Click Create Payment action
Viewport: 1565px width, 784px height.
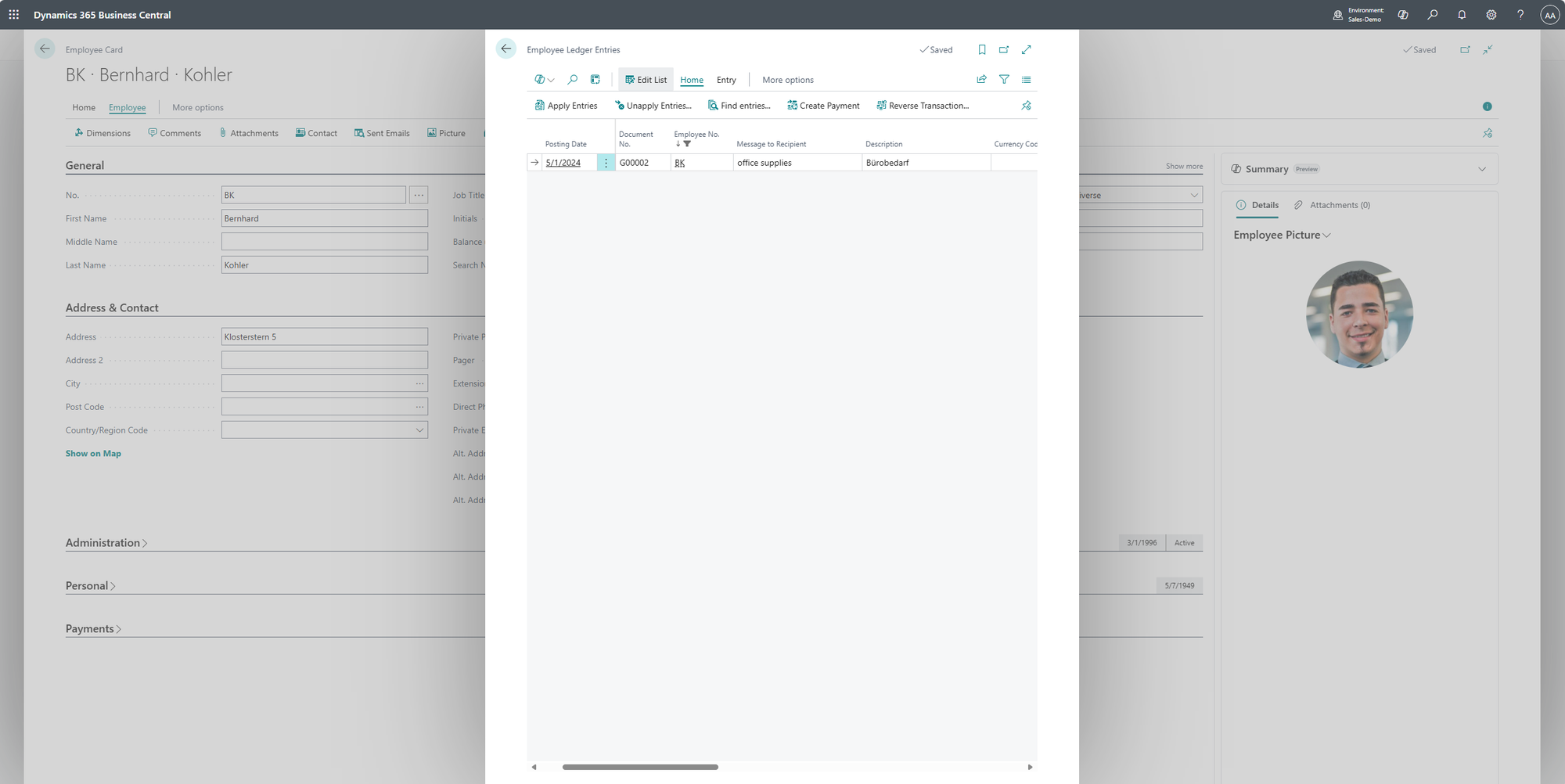tap(823, 106)
